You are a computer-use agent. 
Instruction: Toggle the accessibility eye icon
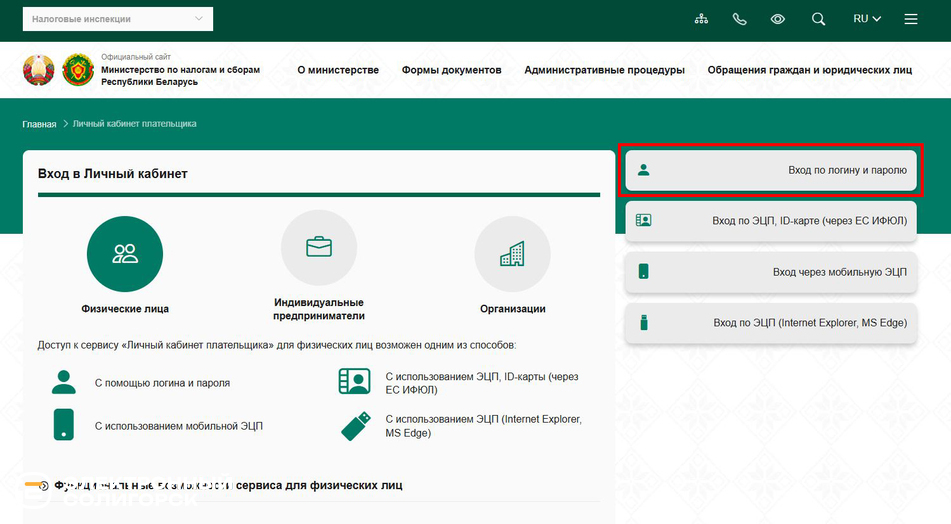click(x=778, y=19)
